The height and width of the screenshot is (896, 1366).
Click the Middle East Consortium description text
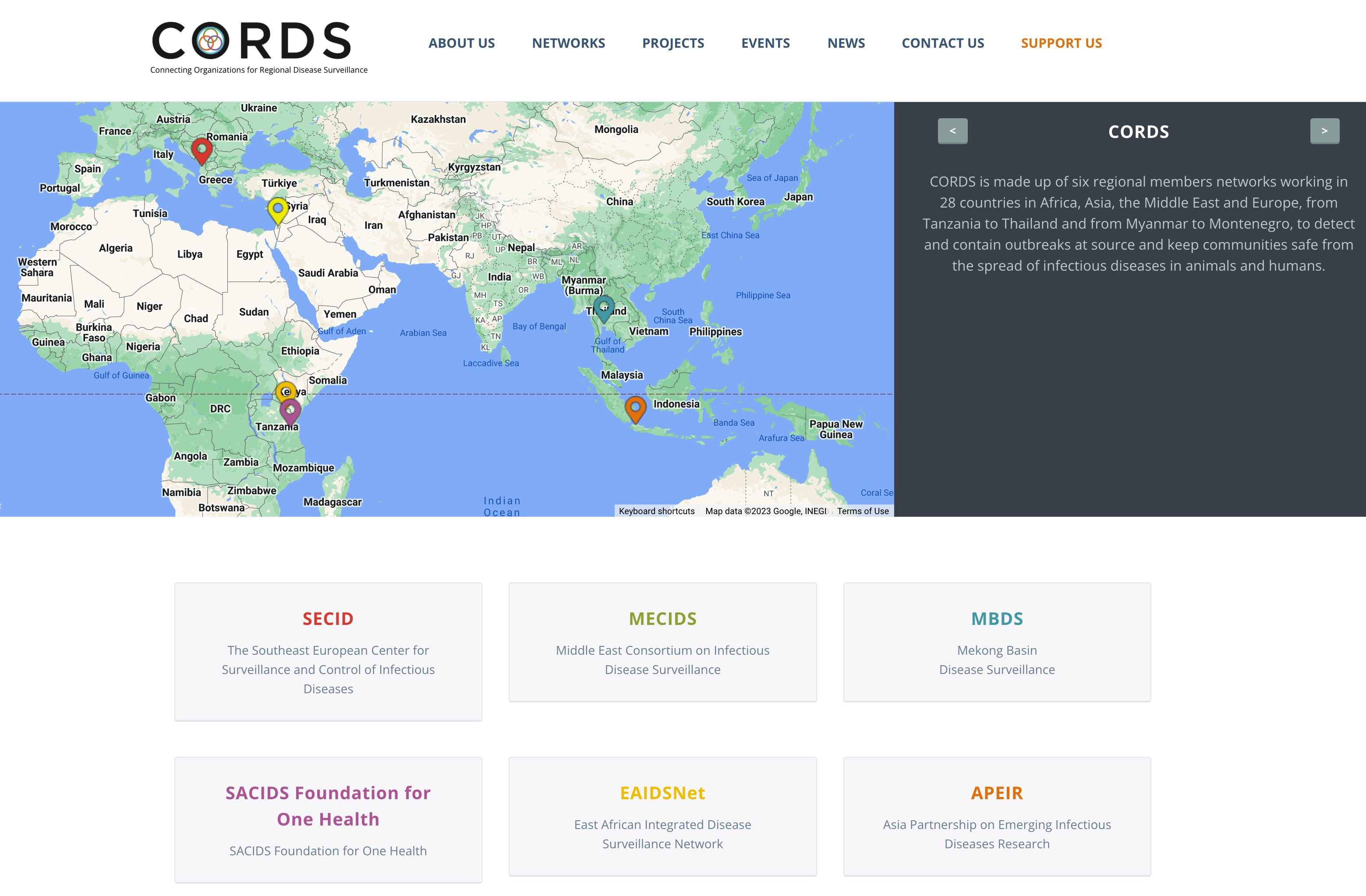tap(662, 660)
